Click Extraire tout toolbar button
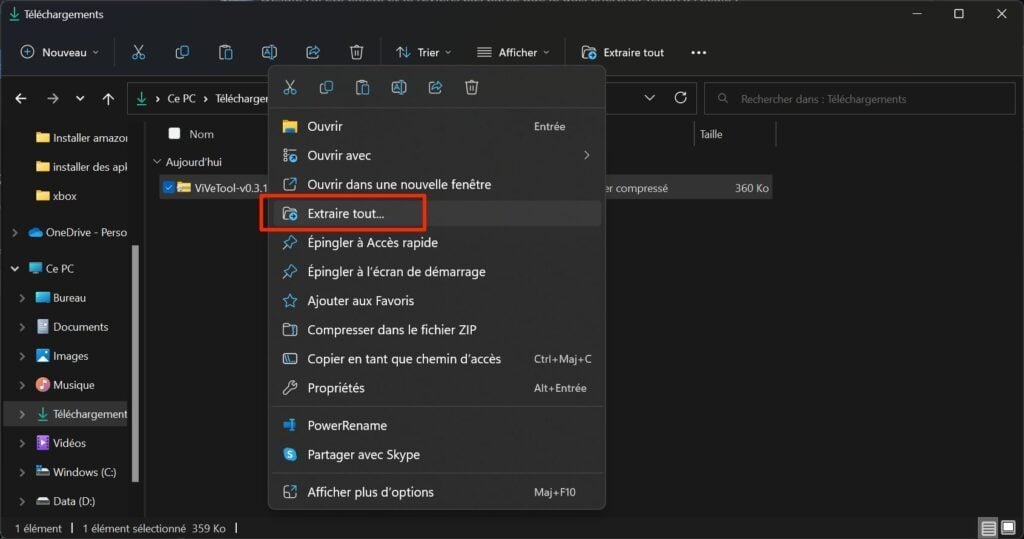Image resolution: width=1024 pixels, height=539 pixels. click(x=622, y=52)
